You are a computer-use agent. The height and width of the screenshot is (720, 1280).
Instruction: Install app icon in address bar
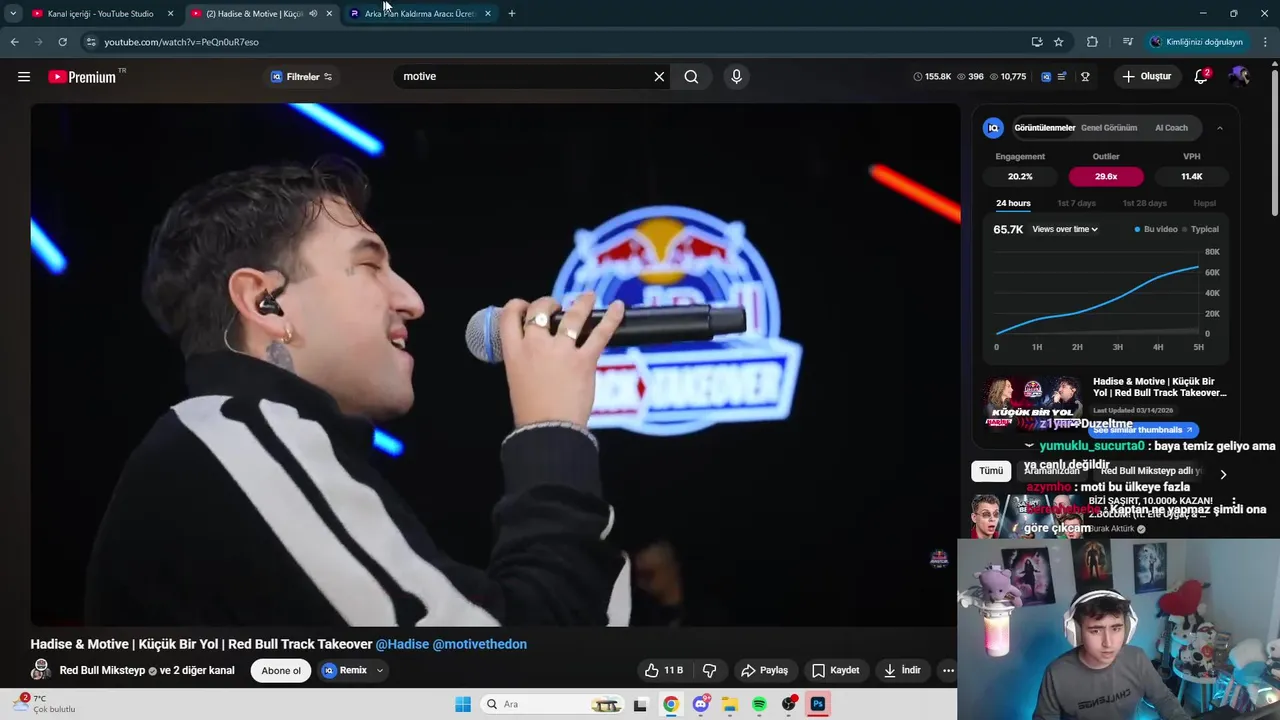click(x=1037, y=42)
